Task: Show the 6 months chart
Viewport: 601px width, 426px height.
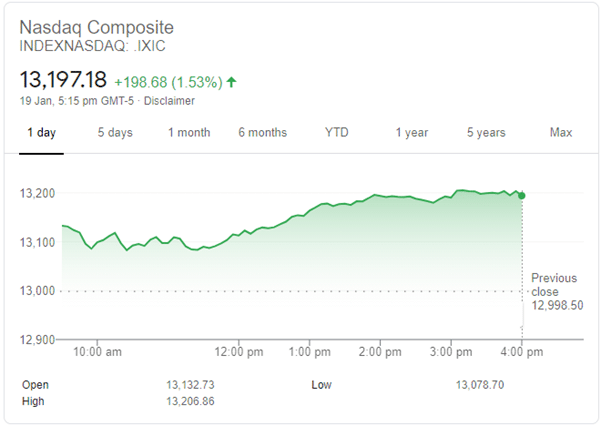Action: tap(263, 133)
